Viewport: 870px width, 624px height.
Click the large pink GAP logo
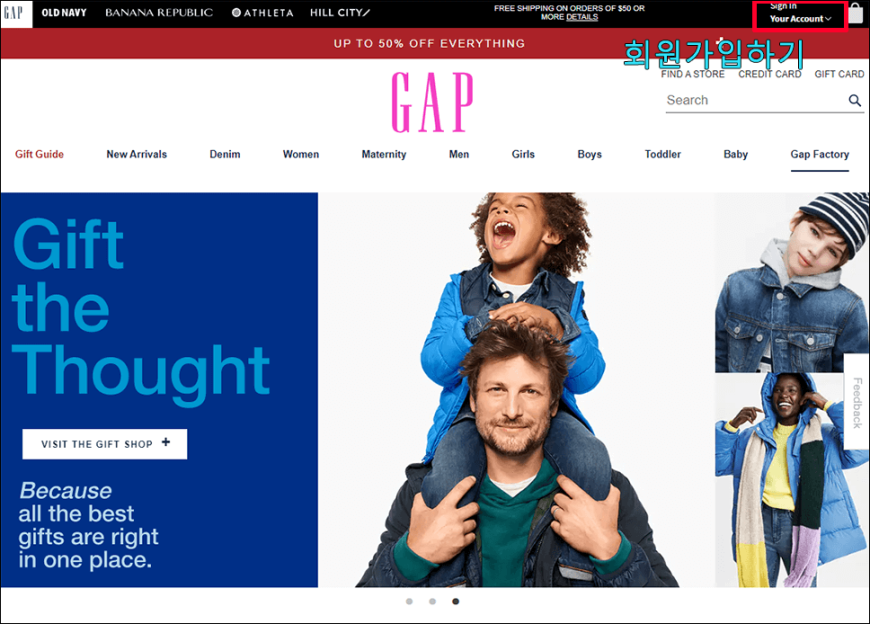[x=432, y=102]
